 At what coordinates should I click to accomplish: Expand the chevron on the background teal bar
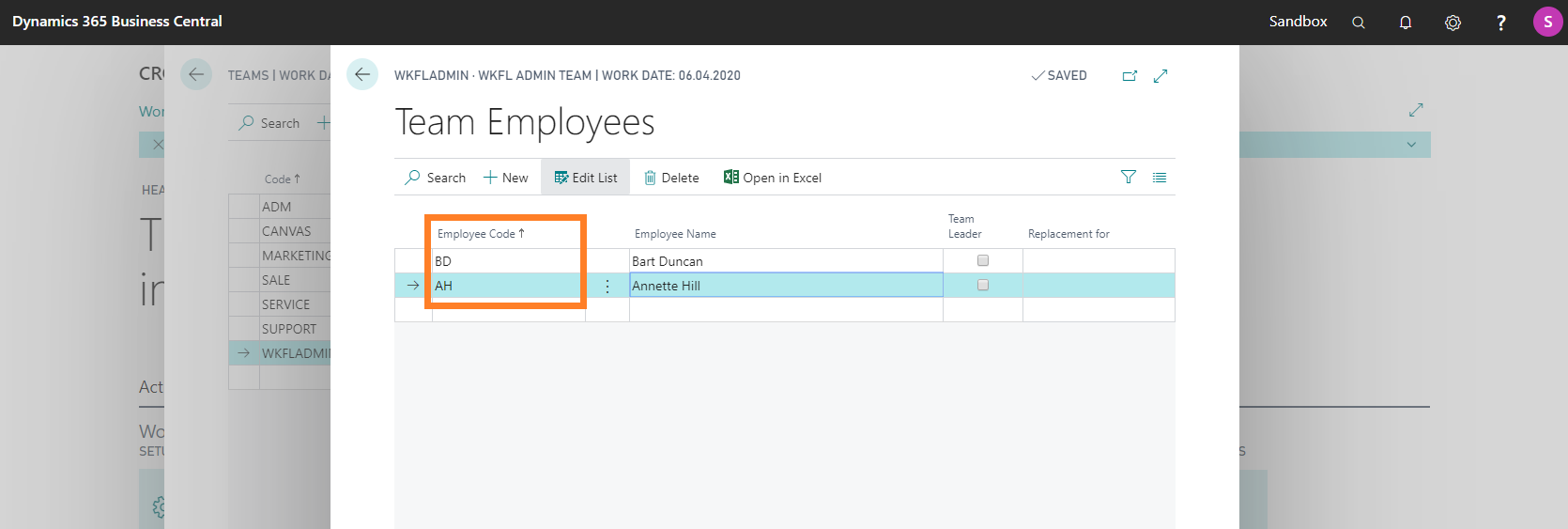click(1410, 145)
